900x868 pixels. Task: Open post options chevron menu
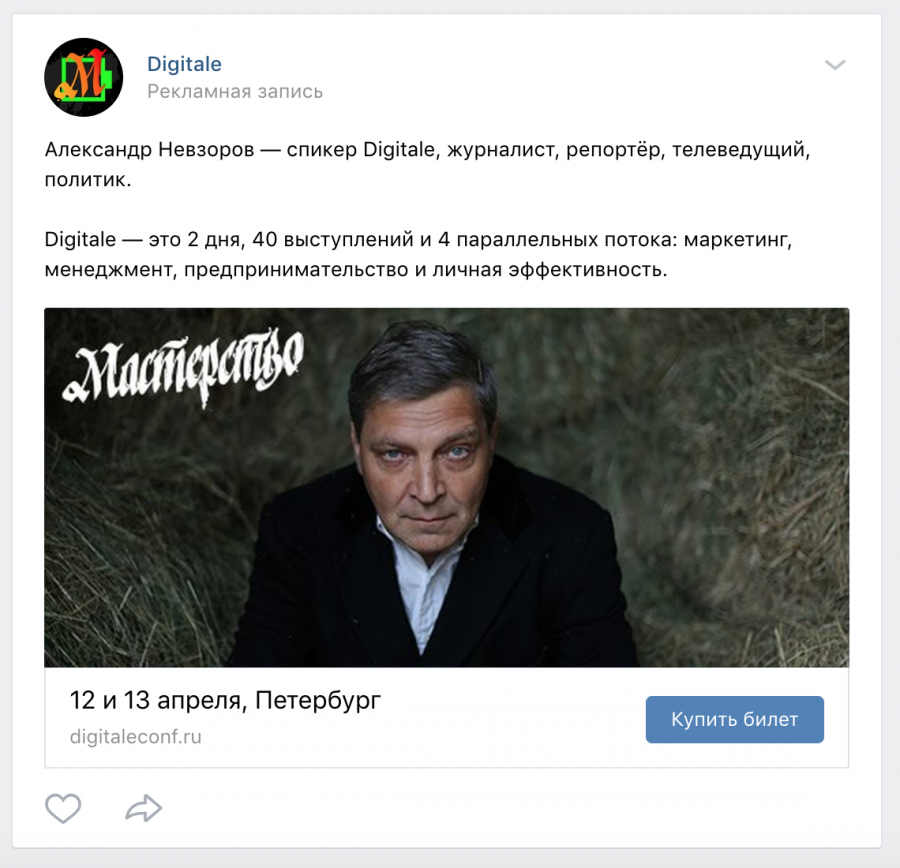[835, 65]
